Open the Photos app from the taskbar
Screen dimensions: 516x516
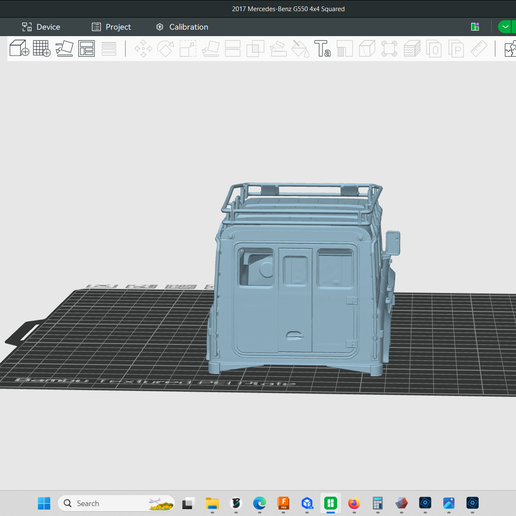click(x=449, y=503)
